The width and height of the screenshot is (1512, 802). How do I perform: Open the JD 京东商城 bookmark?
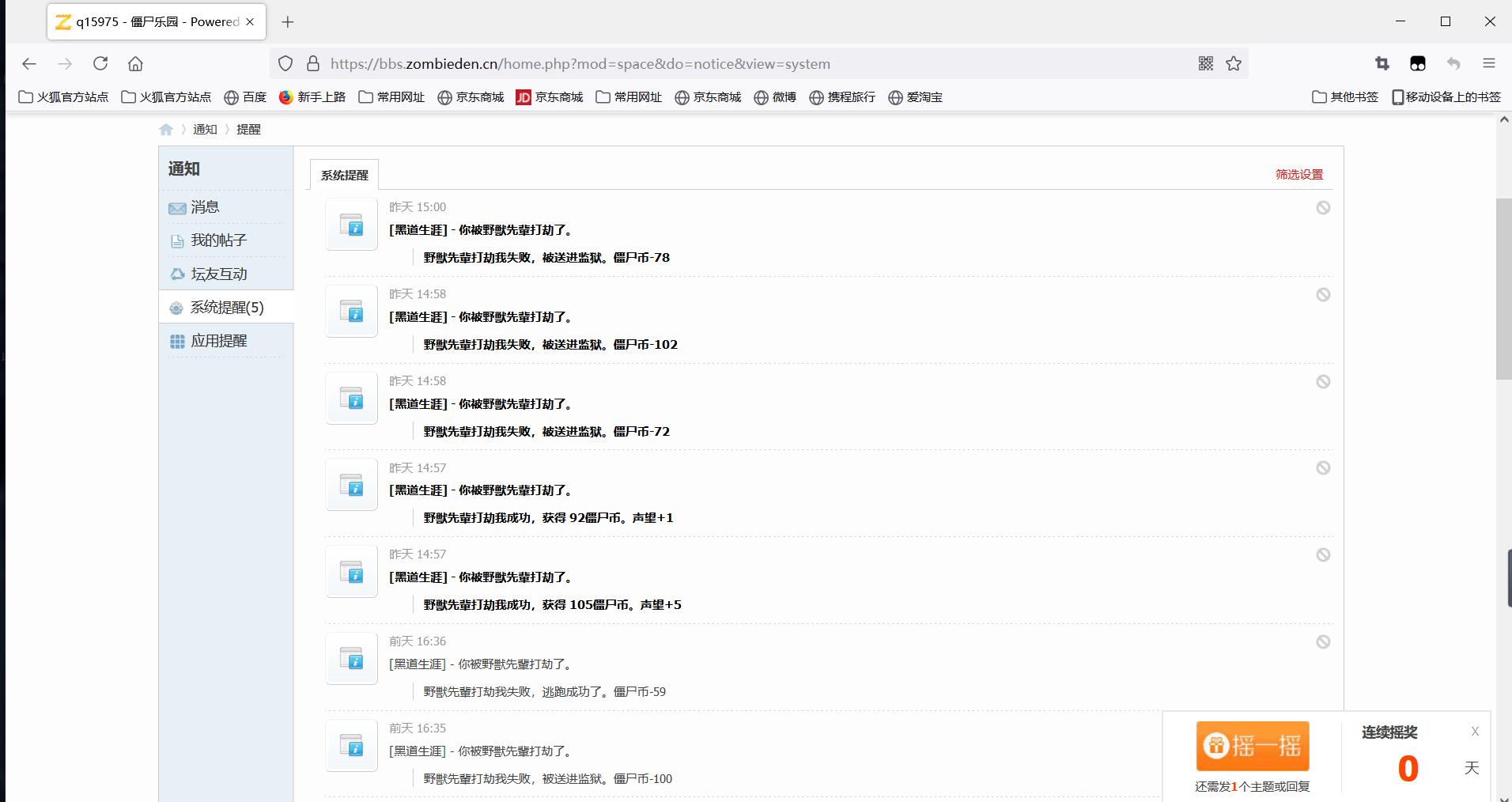point(550,97)
